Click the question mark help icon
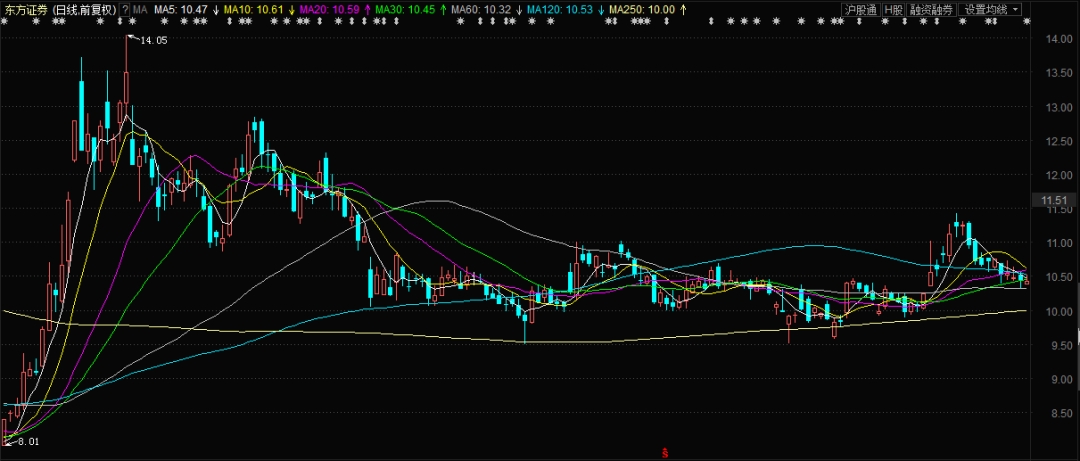The image size is (1080, 461). (125, 9)
